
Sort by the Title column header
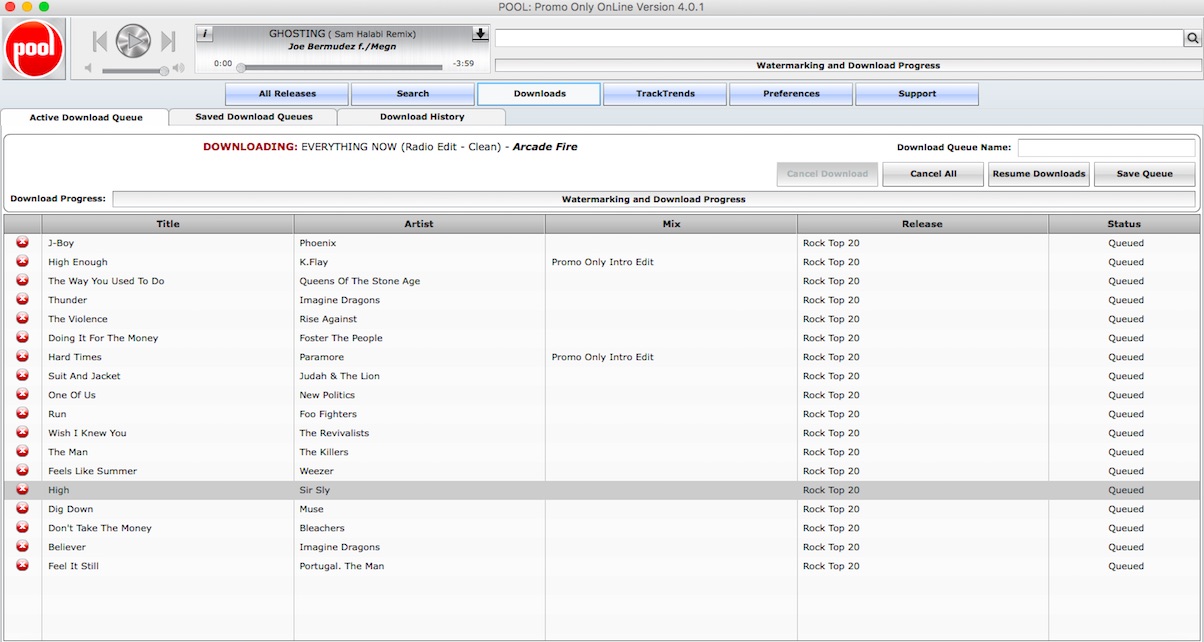click(x=168, y=224)
